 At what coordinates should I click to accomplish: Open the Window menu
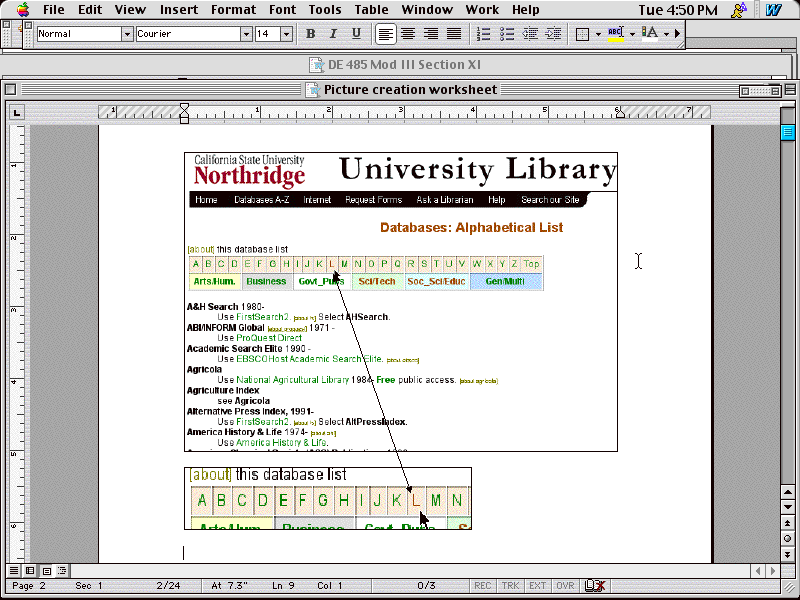[x=427, y=10]
